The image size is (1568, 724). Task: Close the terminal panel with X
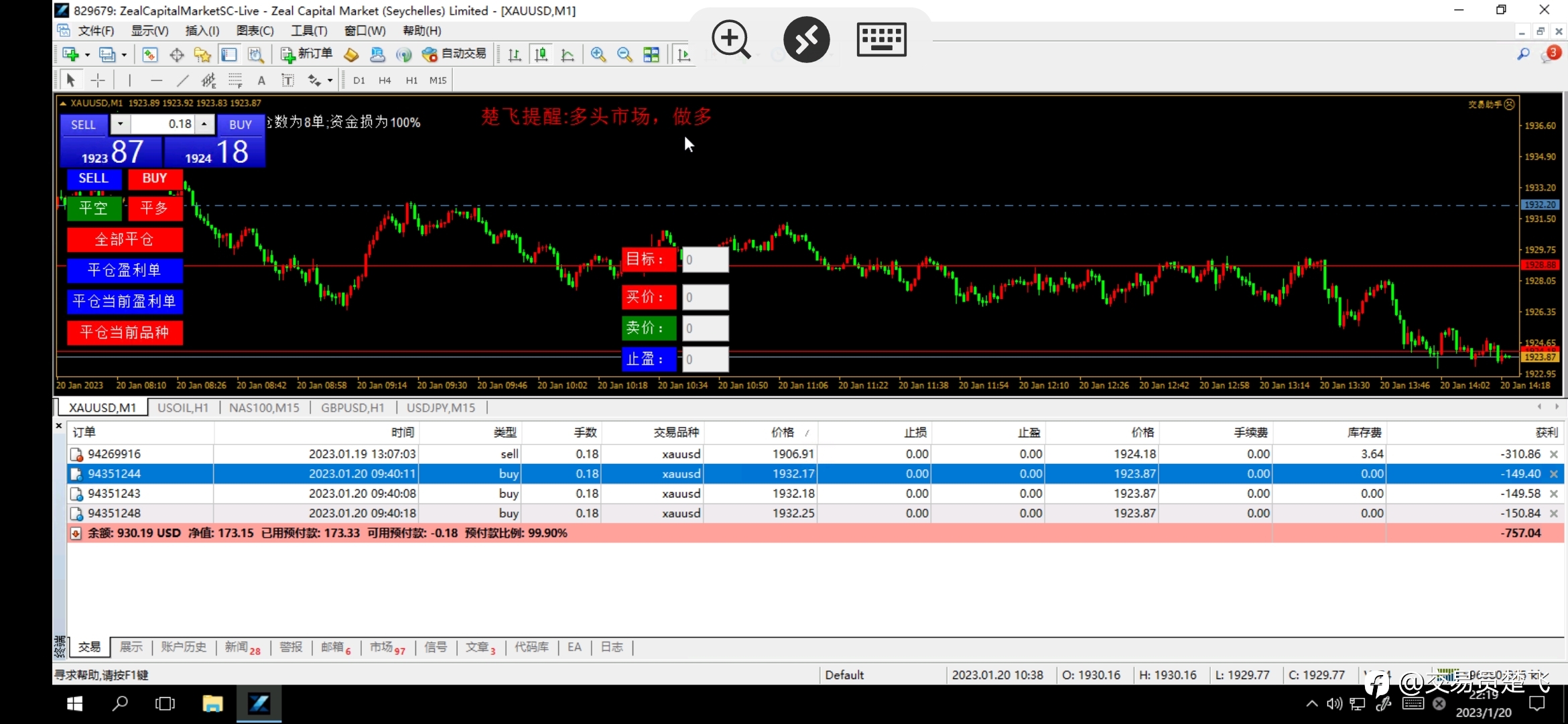tap(59, 426)
